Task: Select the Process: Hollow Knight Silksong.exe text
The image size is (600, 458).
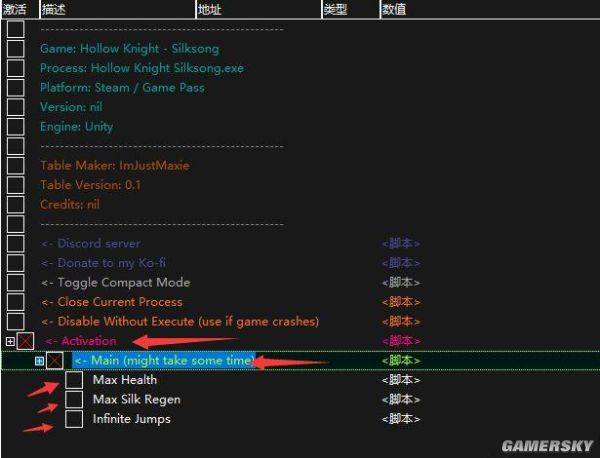Action: click(142, 68)
